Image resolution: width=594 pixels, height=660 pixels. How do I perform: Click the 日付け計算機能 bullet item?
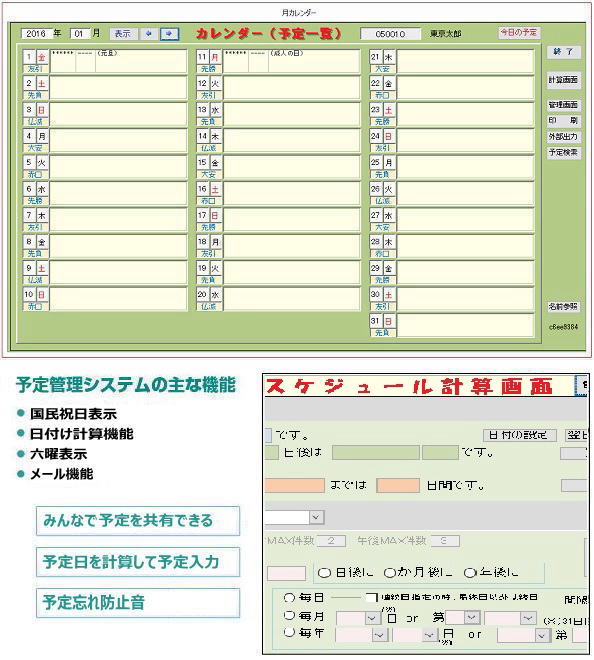coord(81,434)
